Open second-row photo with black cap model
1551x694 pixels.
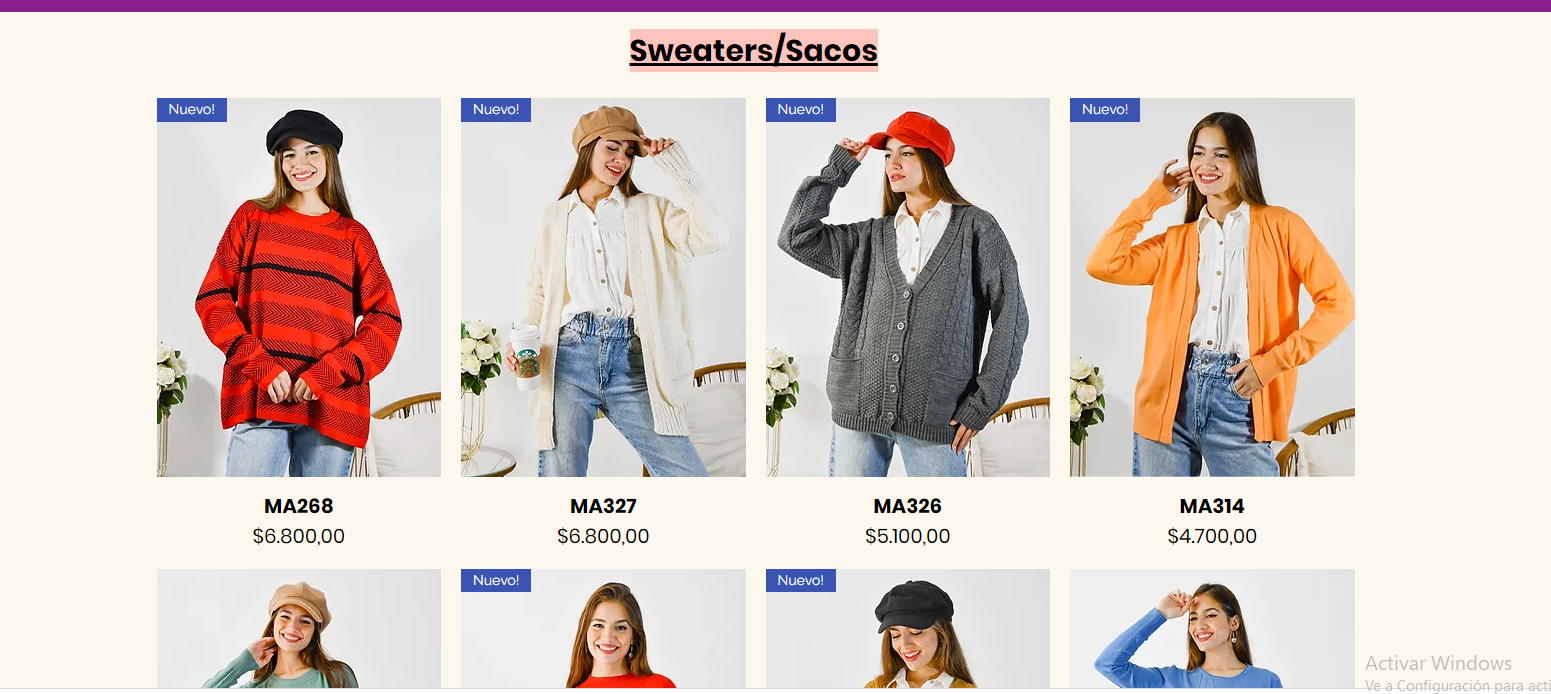click(908, 629)
